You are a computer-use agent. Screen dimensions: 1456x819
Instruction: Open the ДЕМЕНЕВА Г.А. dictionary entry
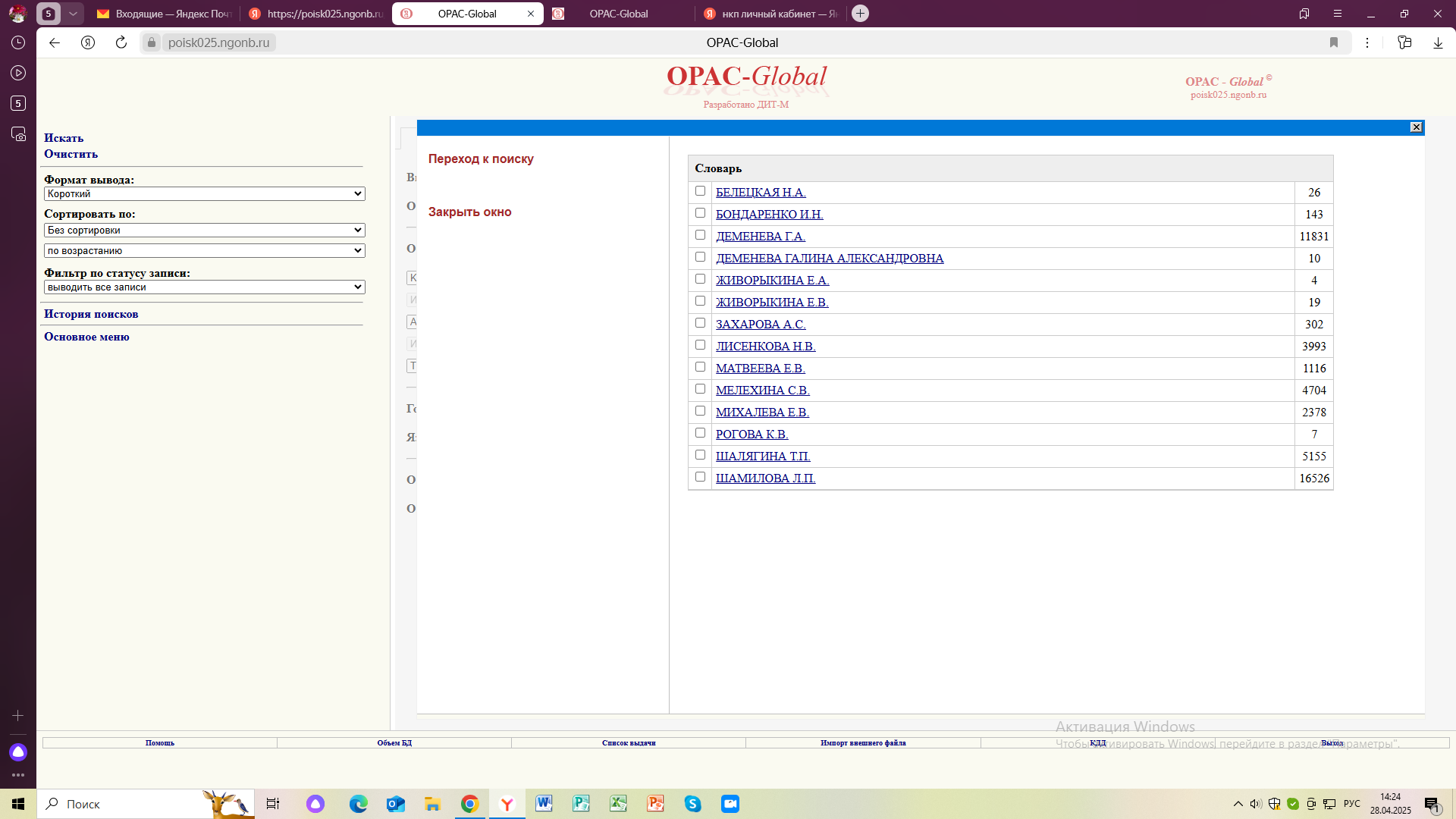tap(760, 237)
